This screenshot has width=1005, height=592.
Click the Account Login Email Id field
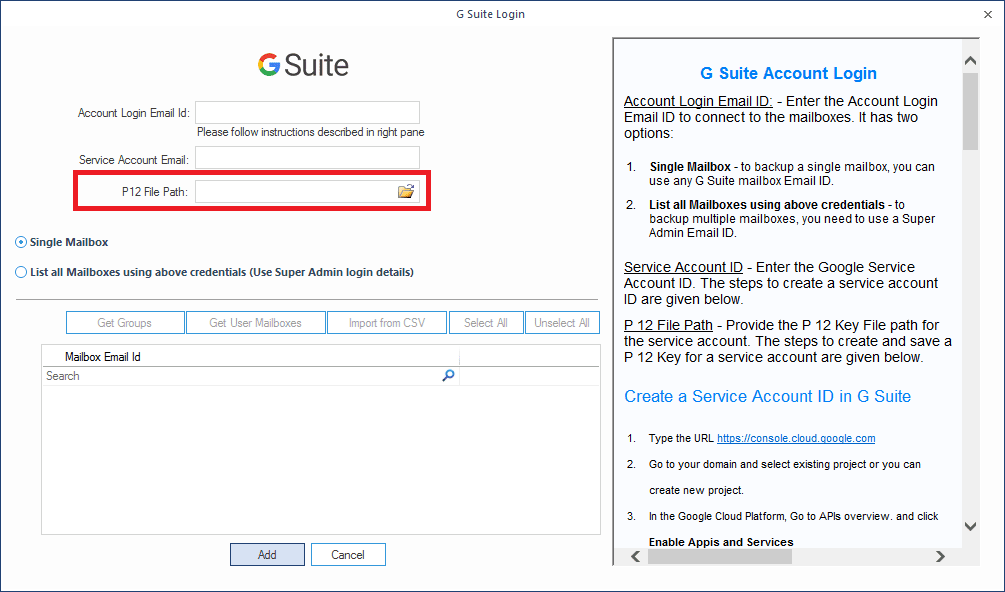(x=308, y=113)
